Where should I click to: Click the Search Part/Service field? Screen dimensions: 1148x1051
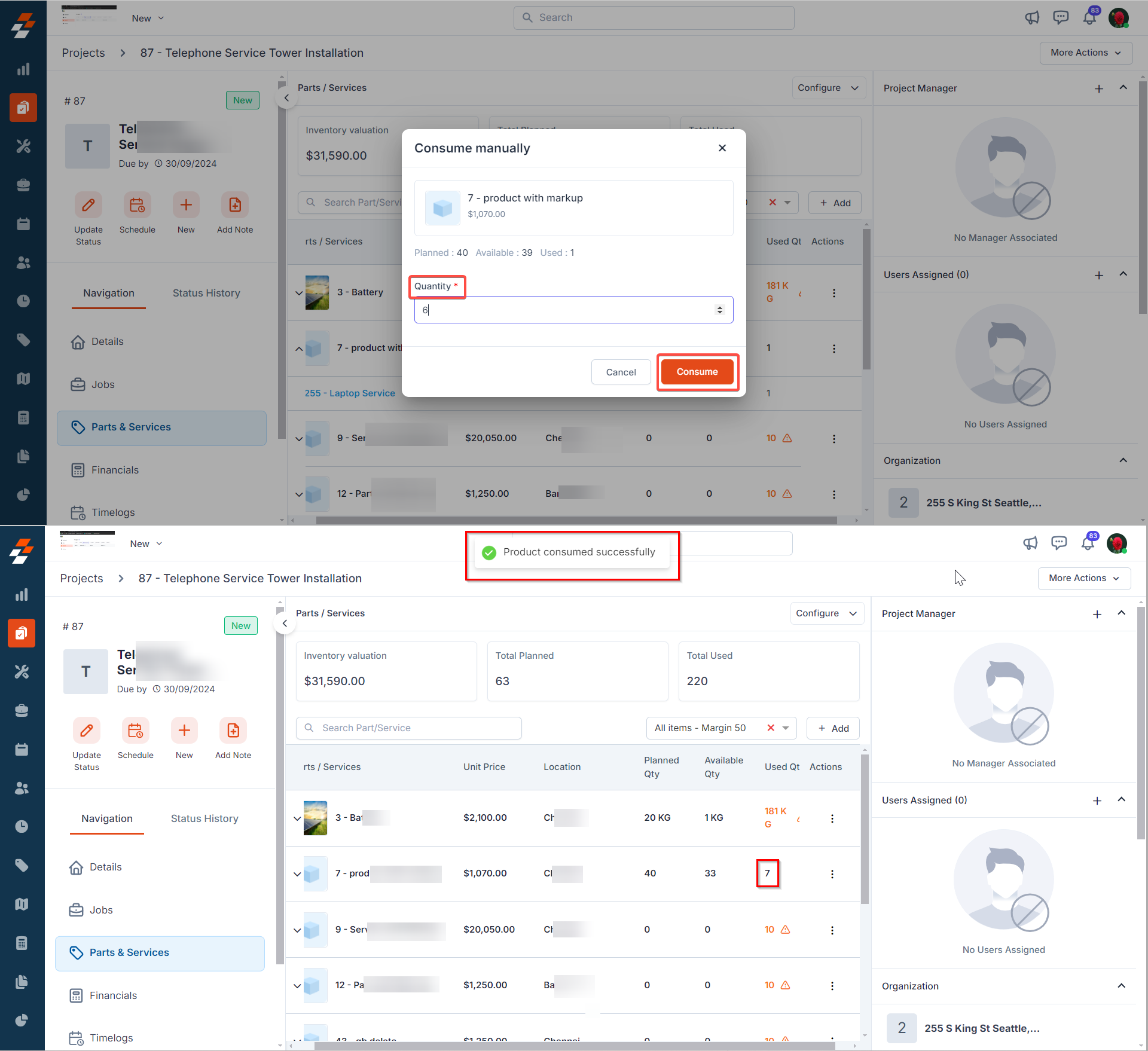point(409,728)
